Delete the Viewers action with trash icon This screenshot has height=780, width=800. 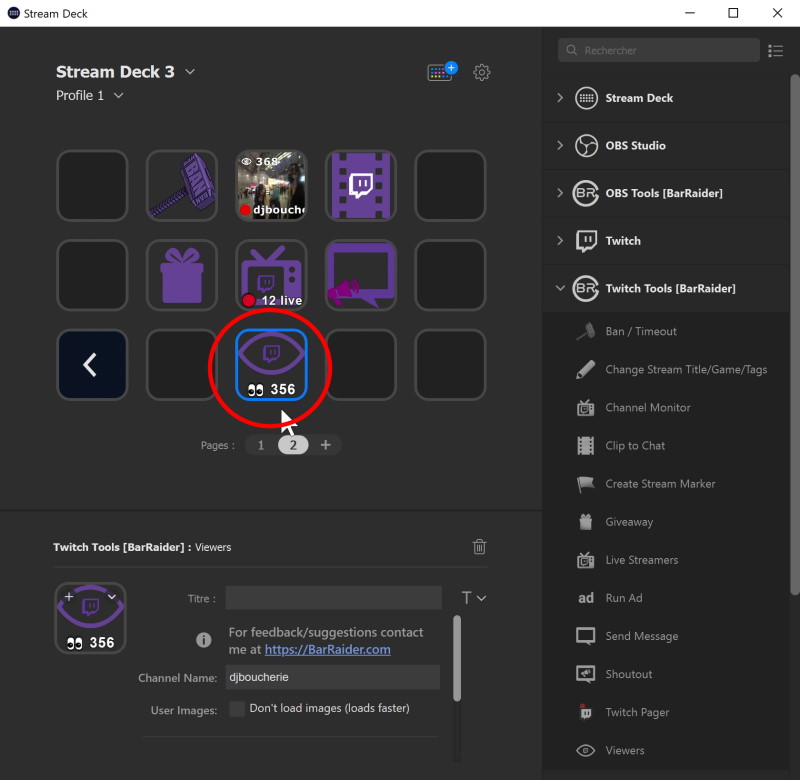pos(480,546)
